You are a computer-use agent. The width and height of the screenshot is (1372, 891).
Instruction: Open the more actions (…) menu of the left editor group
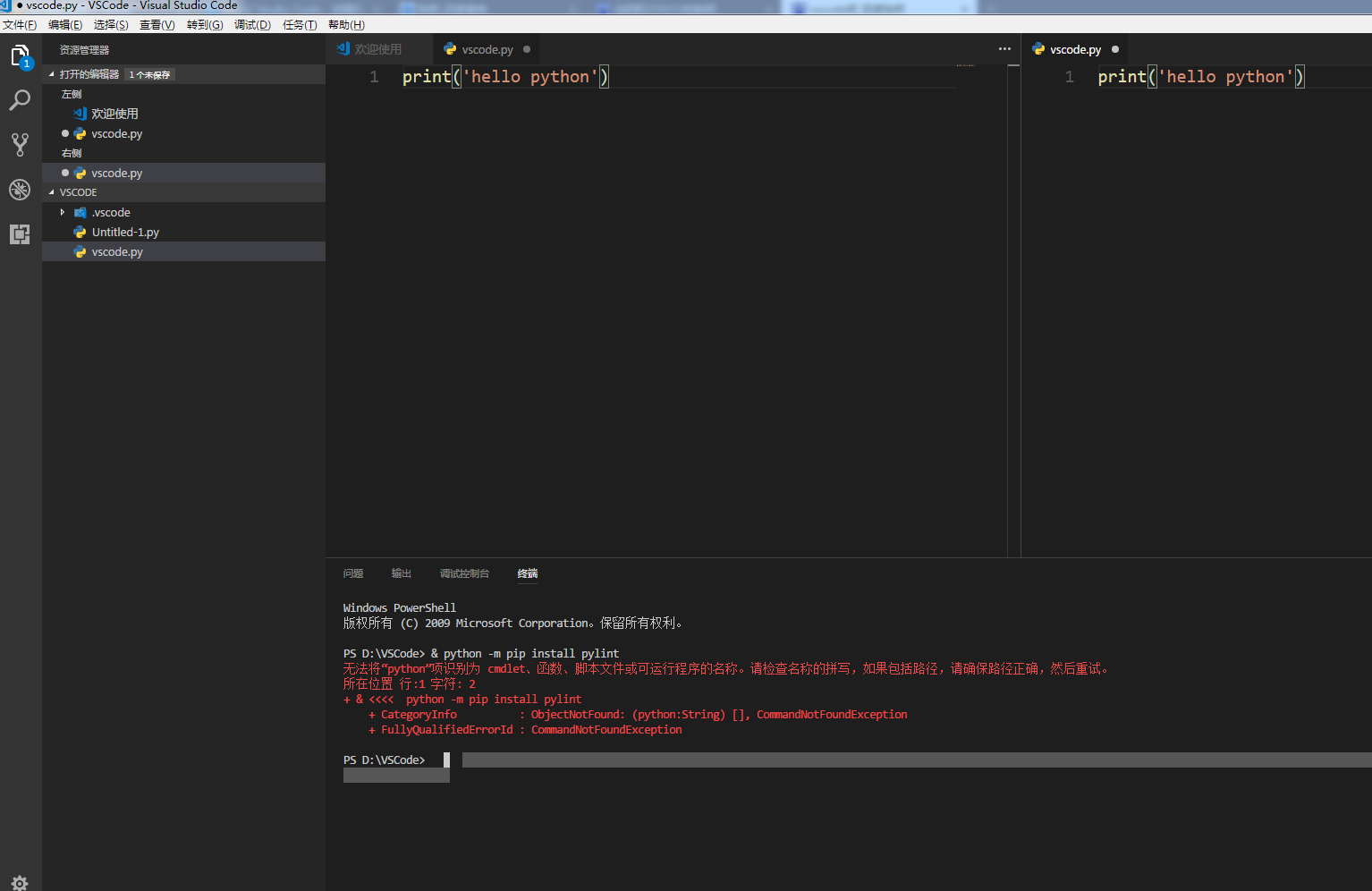coord(1004,49)
